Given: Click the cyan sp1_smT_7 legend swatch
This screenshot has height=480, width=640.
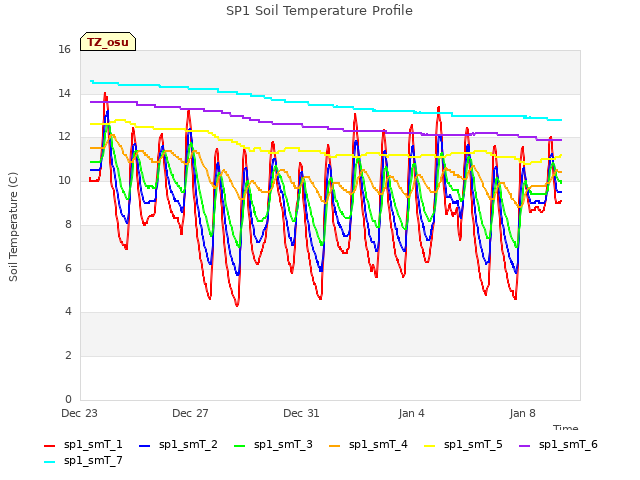Looking at the screenshot, I should (49, 462).
